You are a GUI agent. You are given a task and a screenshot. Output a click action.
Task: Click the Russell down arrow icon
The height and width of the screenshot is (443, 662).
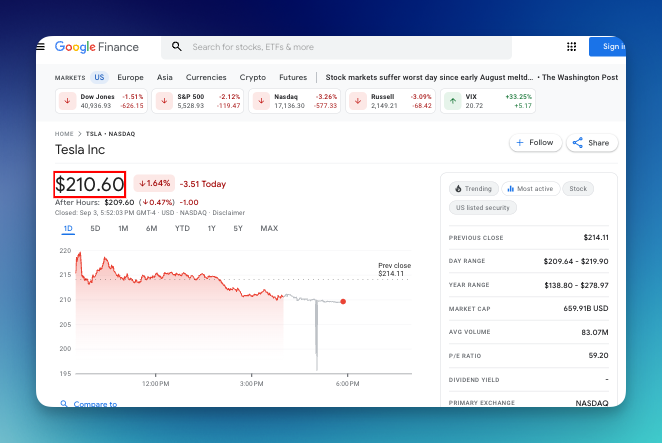[358, 101]
